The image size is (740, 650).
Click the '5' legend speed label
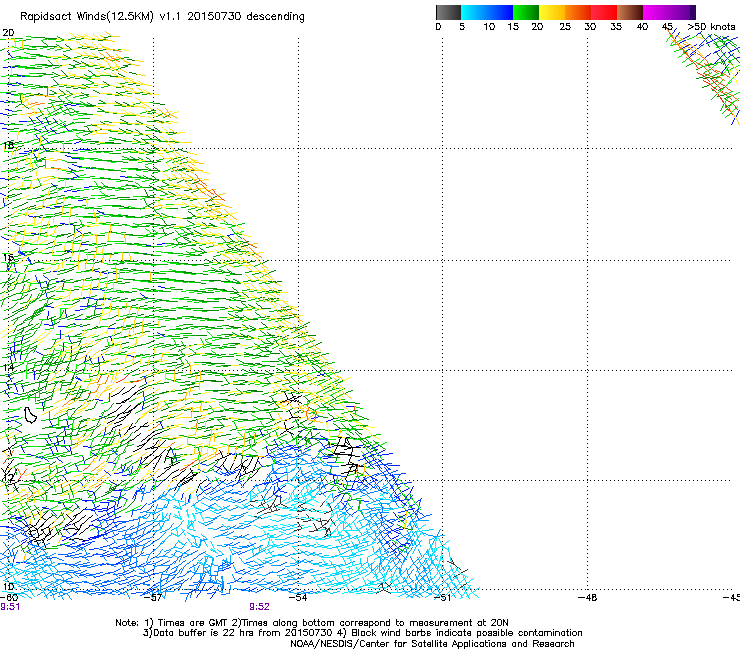[462, 27]
